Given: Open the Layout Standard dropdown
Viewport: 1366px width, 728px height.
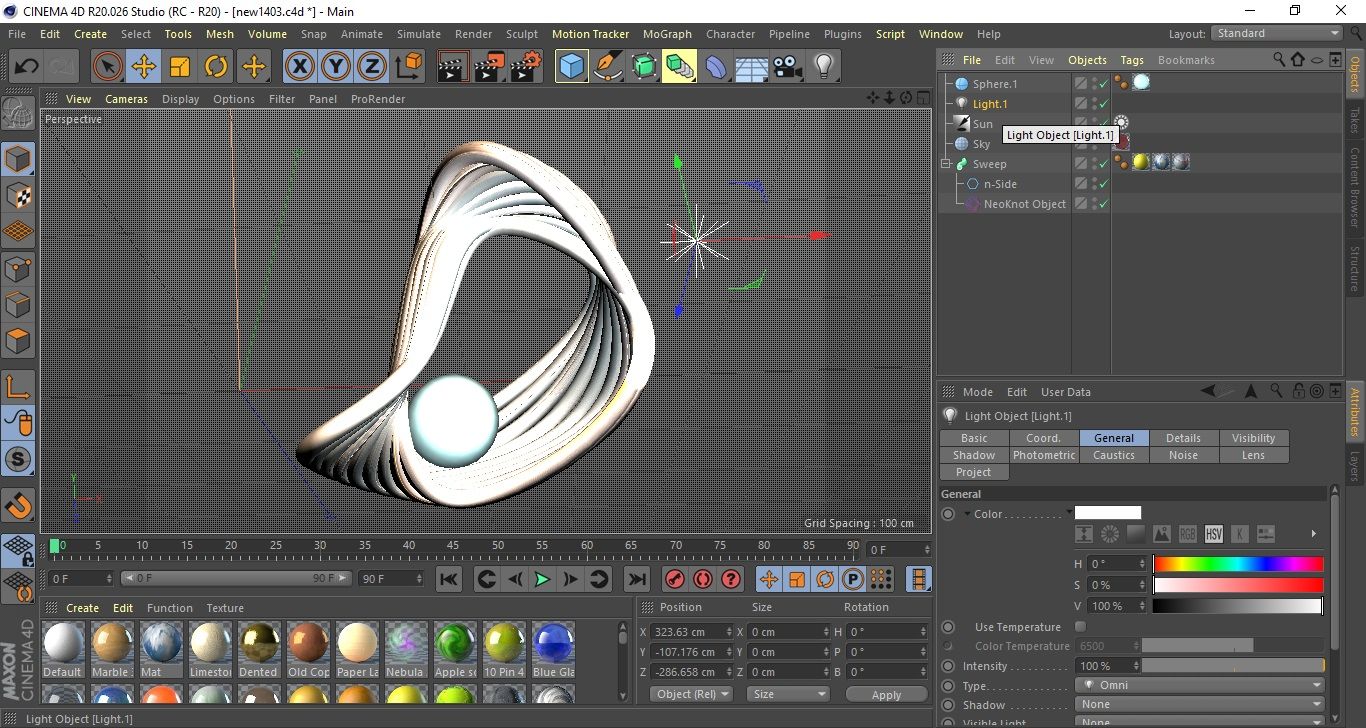Looking at the screenshot, I should tap(1276, 33).
